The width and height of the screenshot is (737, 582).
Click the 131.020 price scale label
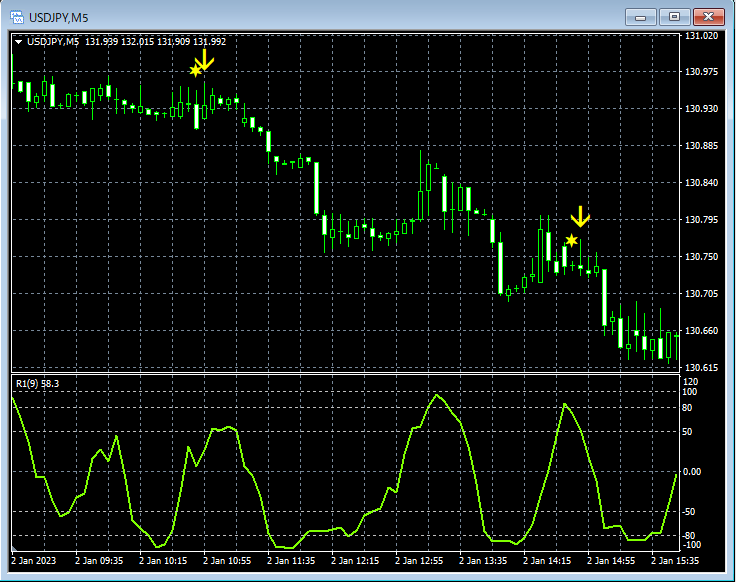pyautogui.click(x=702, y=36)
